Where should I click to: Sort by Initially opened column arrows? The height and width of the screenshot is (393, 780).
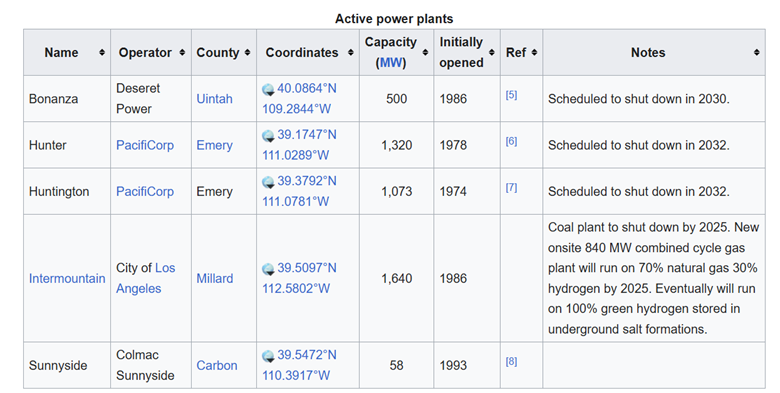[x=491, y=52]
